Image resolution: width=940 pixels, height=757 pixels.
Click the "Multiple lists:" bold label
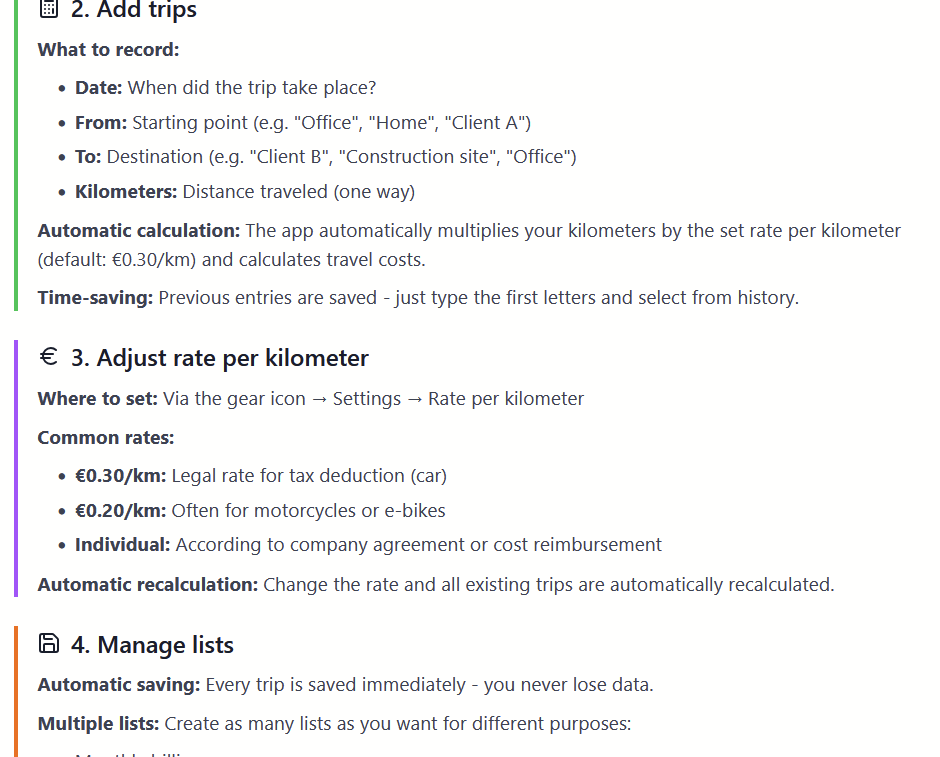(98, 724)
